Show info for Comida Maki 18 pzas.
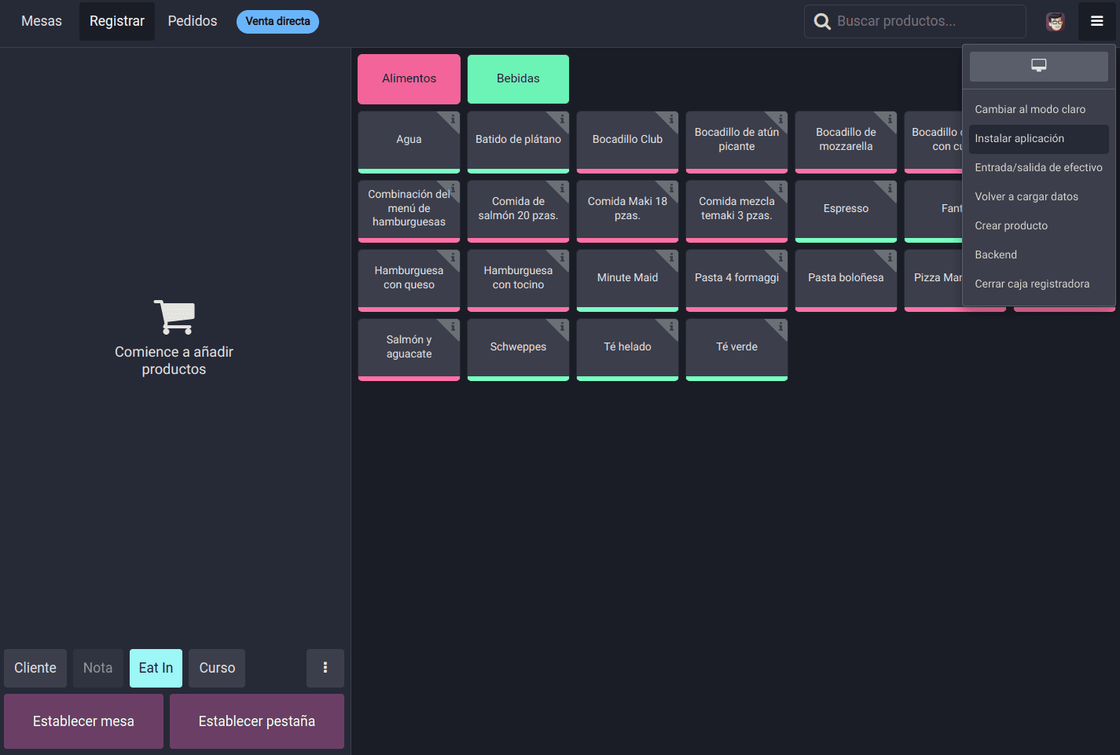 671,189
